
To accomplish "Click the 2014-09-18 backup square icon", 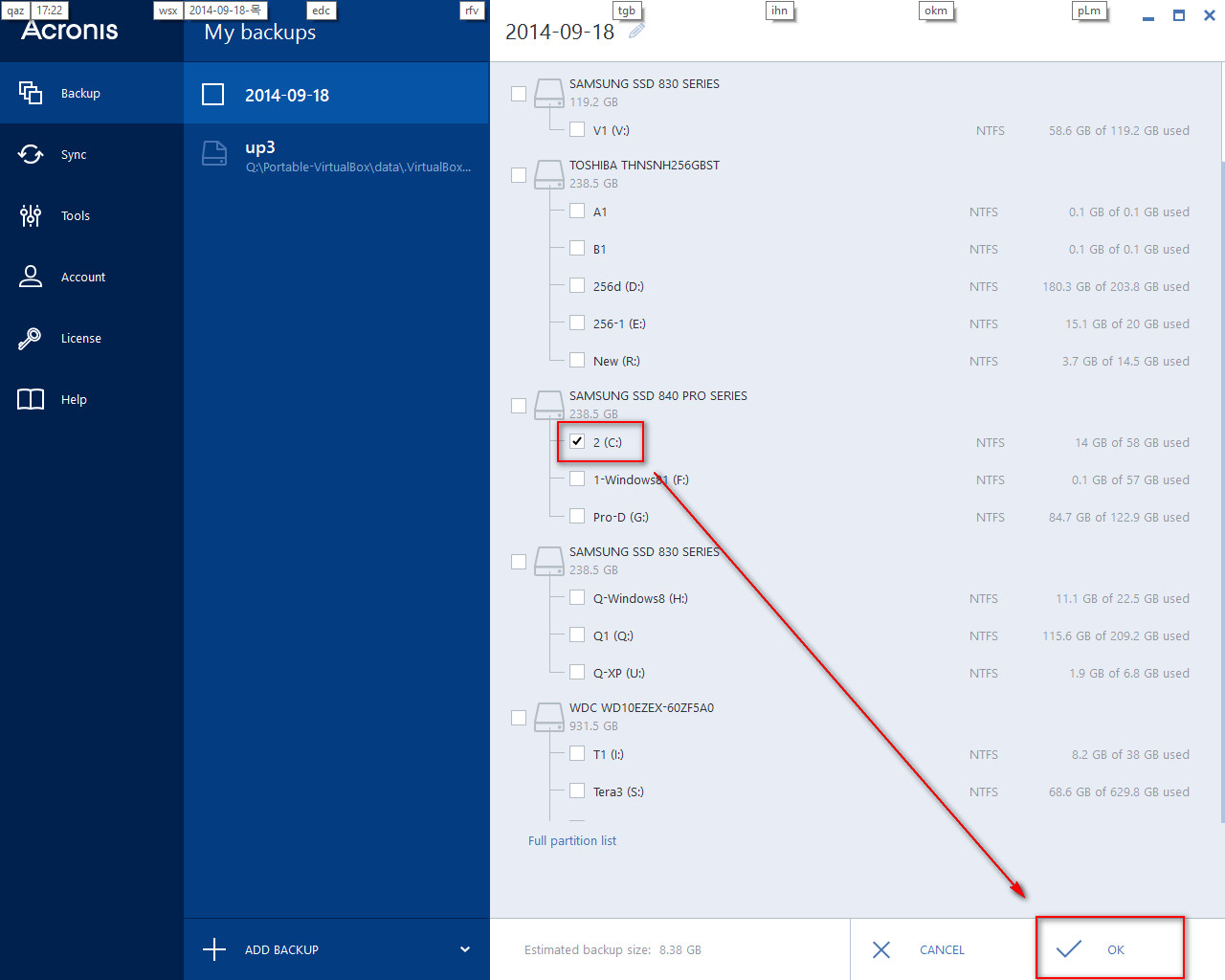I will tap(213, 94).
